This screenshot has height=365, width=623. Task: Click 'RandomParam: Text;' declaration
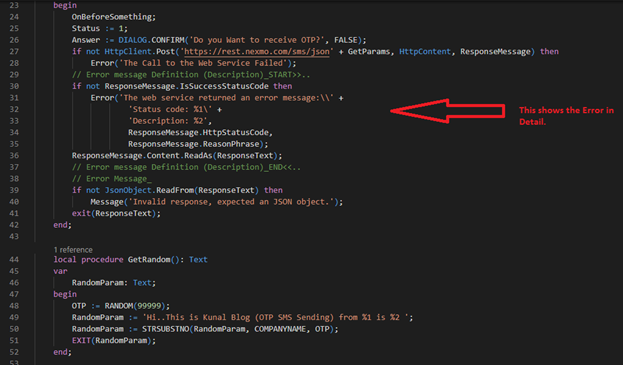[114, 283]
